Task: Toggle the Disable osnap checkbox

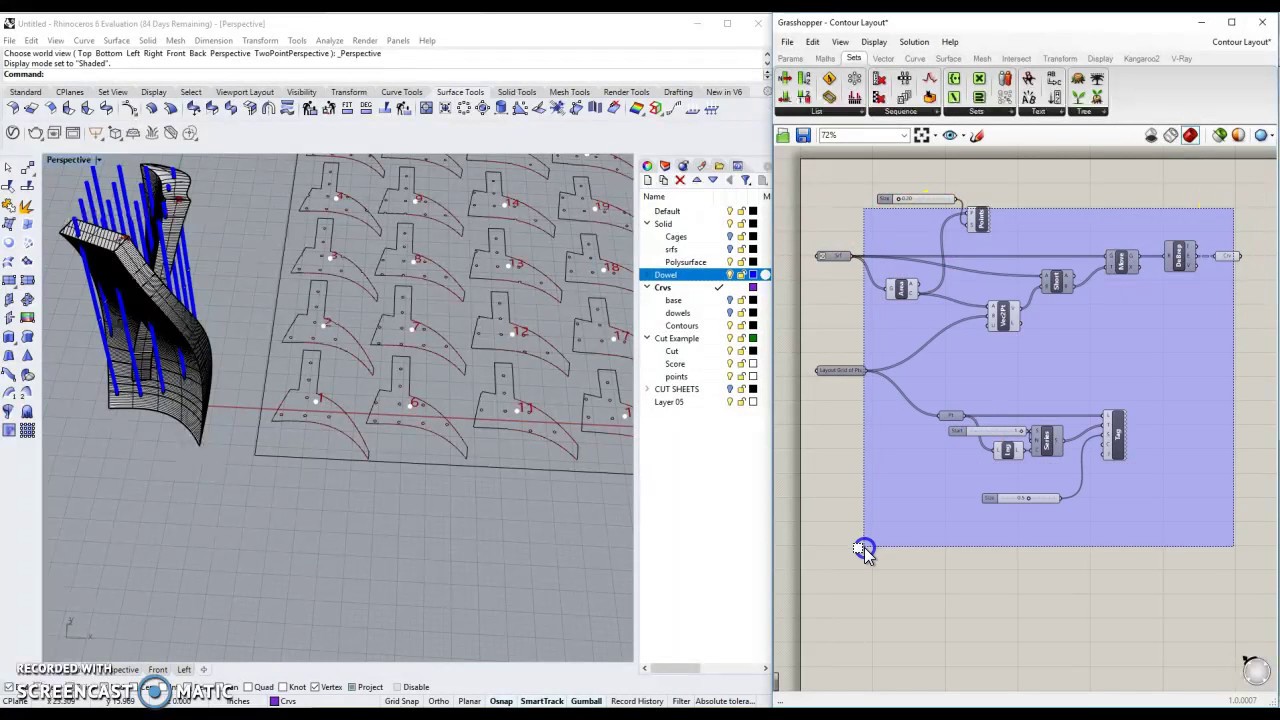Action: click(396, 687)
